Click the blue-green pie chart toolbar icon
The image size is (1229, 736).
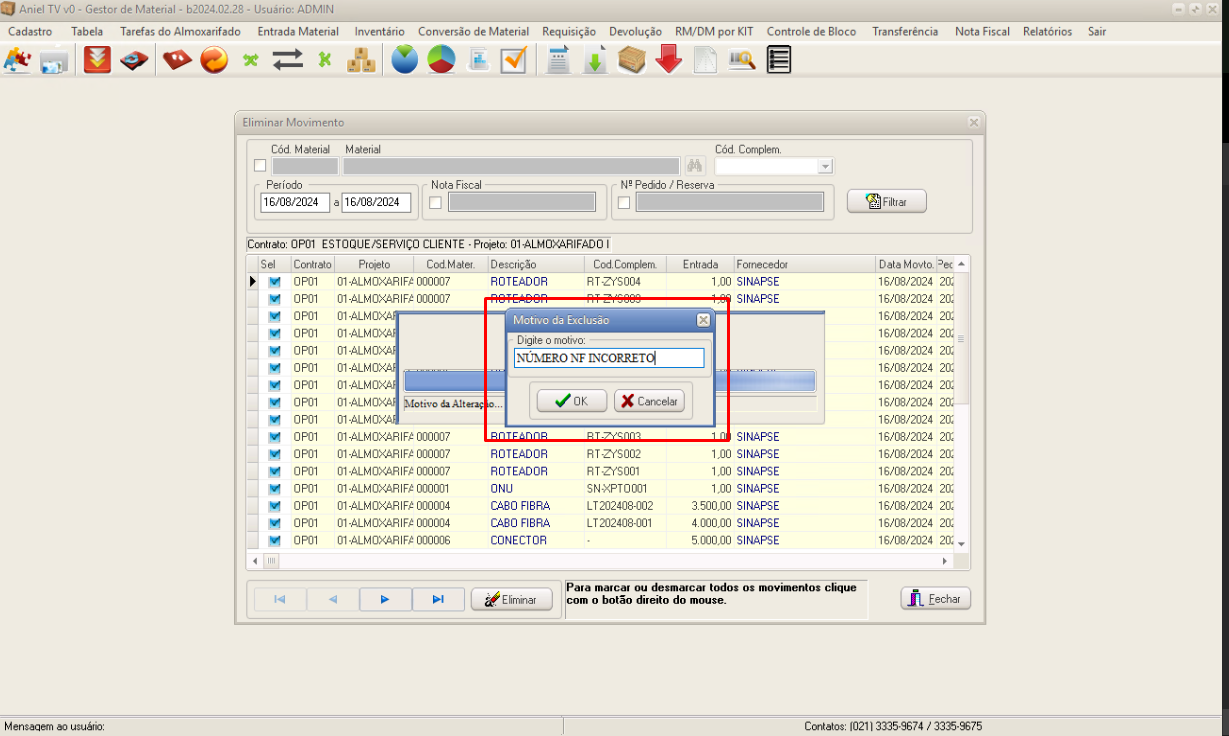click(x=405, y=61)
